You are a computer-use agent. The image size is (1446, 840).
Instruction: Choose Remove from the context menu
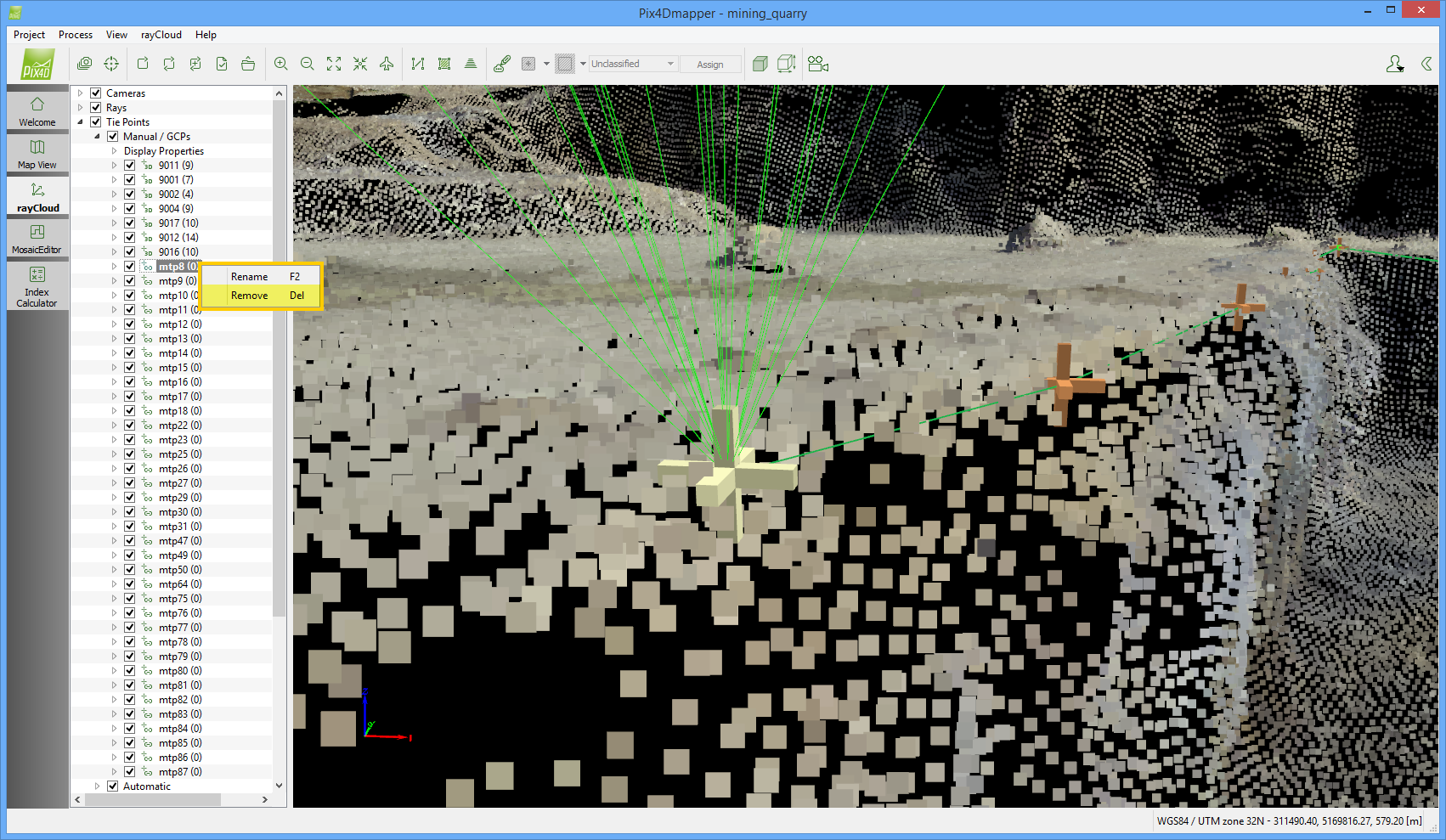[250, 296]
